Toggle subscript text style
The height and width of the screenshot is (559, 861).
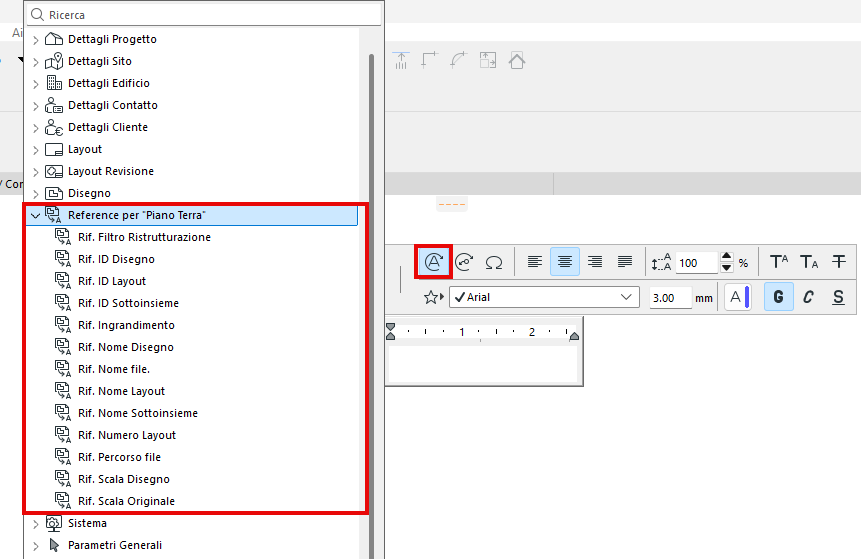(809, 262)
